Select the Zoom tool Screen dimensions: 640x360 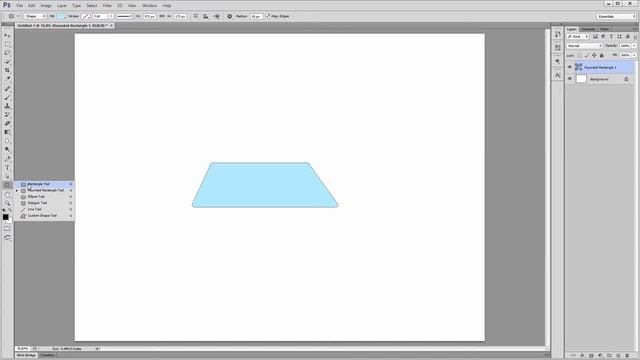[x=7, y=203]
